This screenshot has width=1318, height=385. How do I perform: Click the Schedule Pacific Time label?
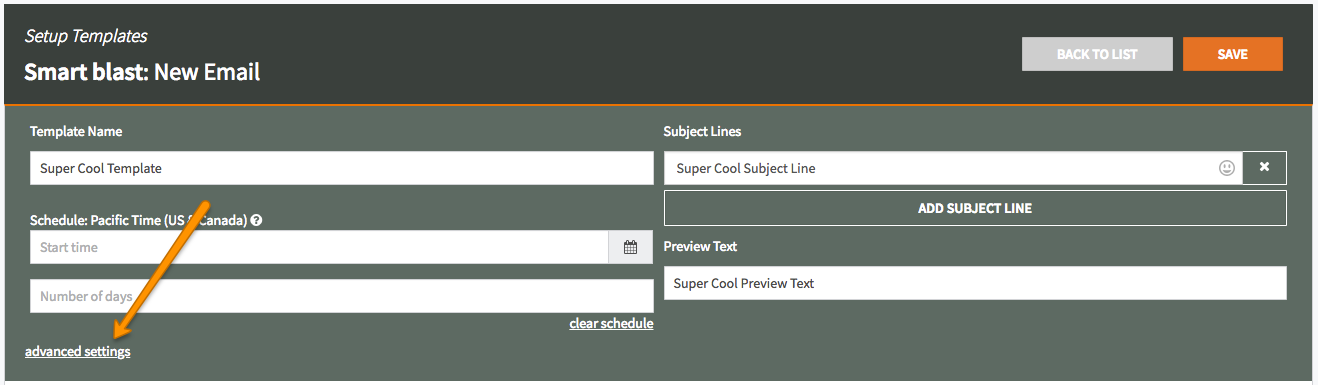click(x=139, y=220)
